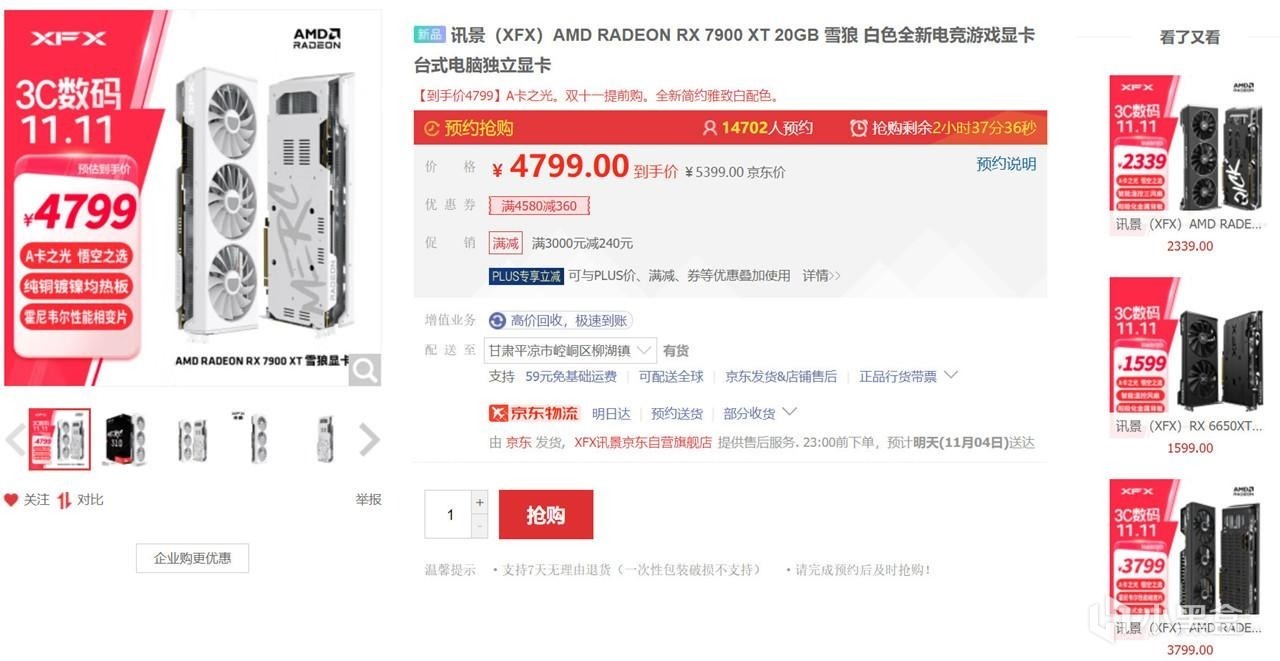The height and width of the screenshot is (661, 1280).
Task: Decrease quantity with the minus stepper
Action: pos(480,526)
